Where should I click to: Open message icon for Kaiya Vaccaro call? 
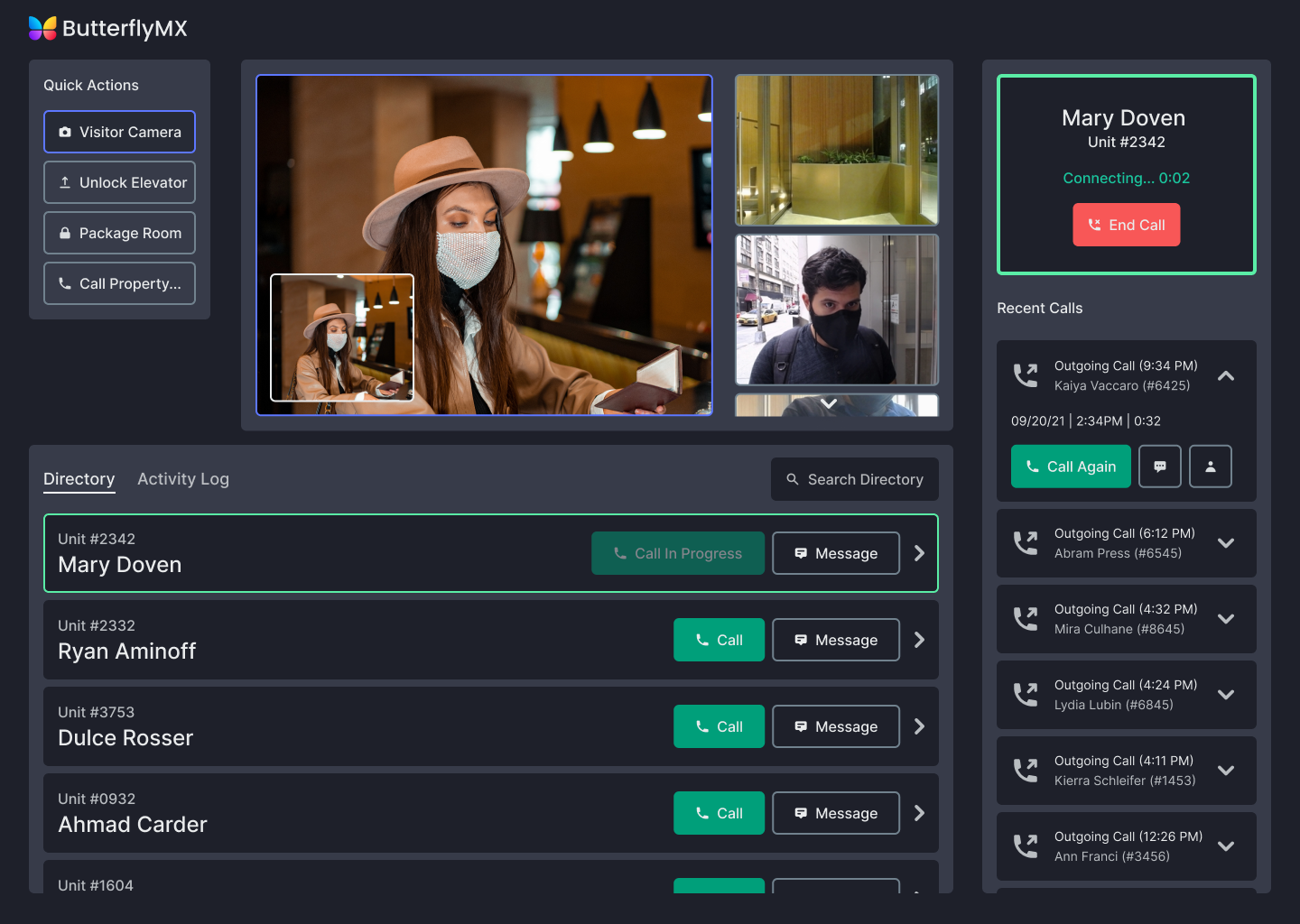1159,467
